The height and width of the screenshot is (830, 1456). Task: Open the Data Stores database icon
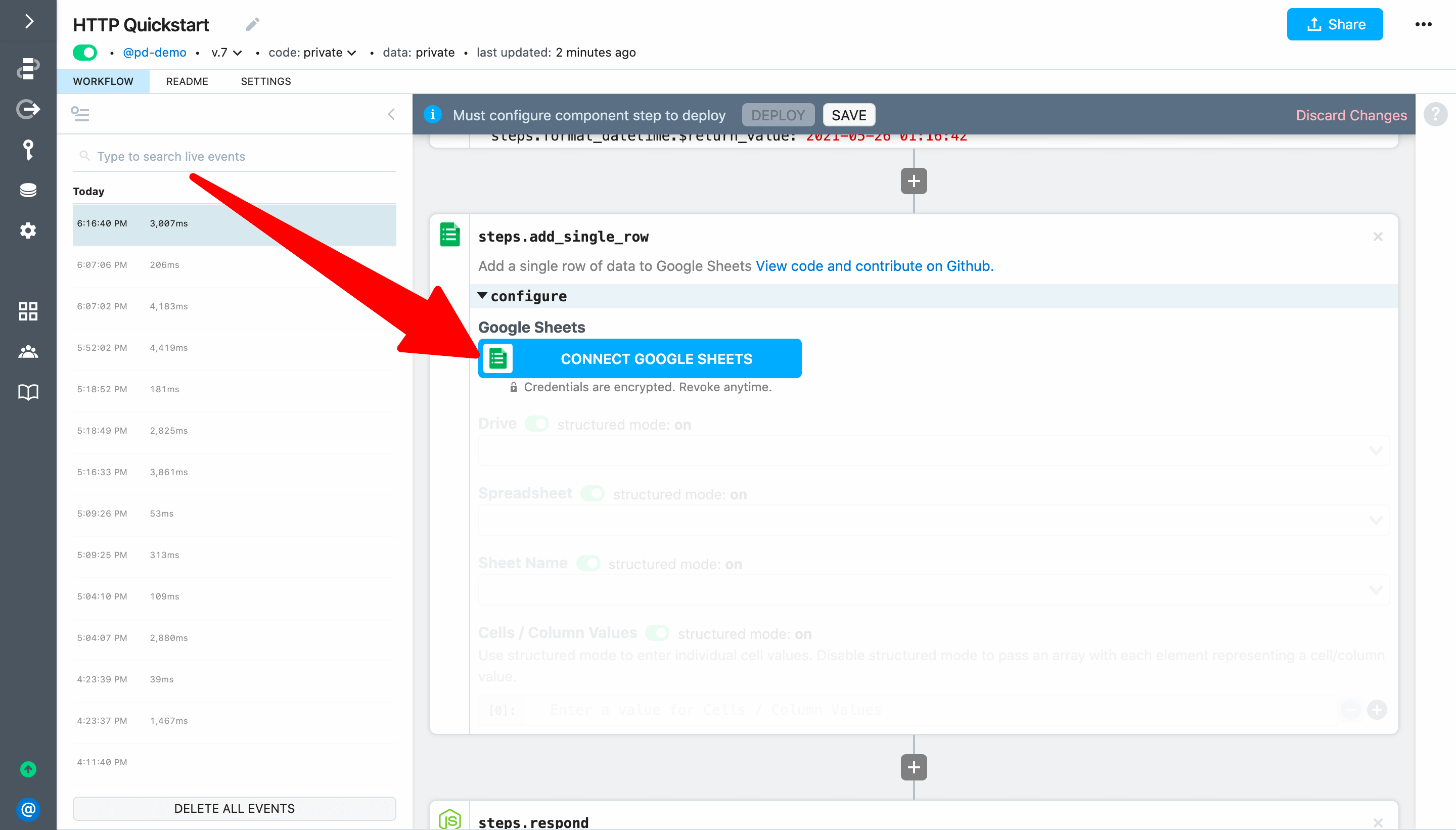[28, 190]
